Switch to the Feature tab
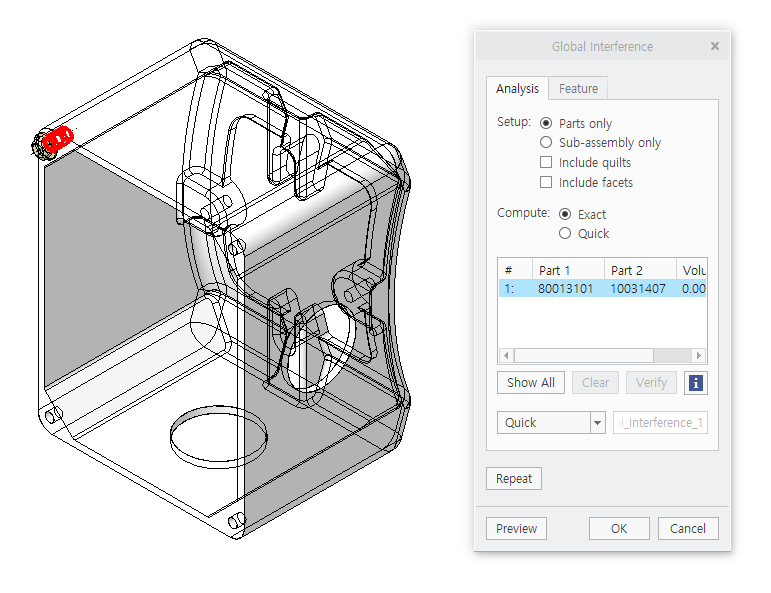The height and width of the screenshot is (593, 771). tap(578, 89)
